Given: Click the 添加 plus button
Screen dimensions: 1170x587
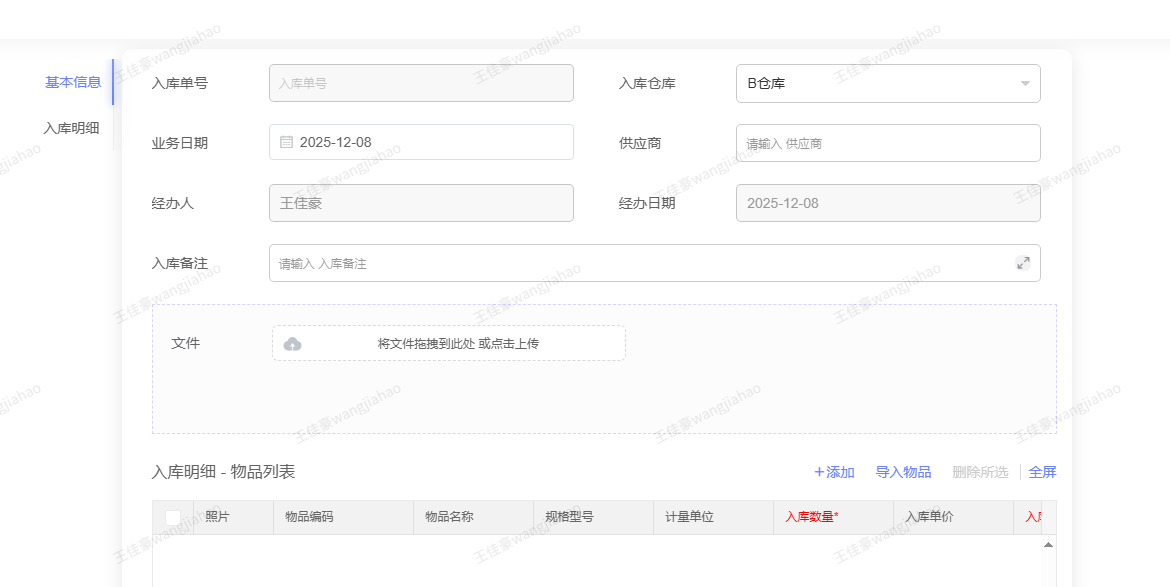Looking at the screenshot, I should pyautogui.click(x=834, y=472).
